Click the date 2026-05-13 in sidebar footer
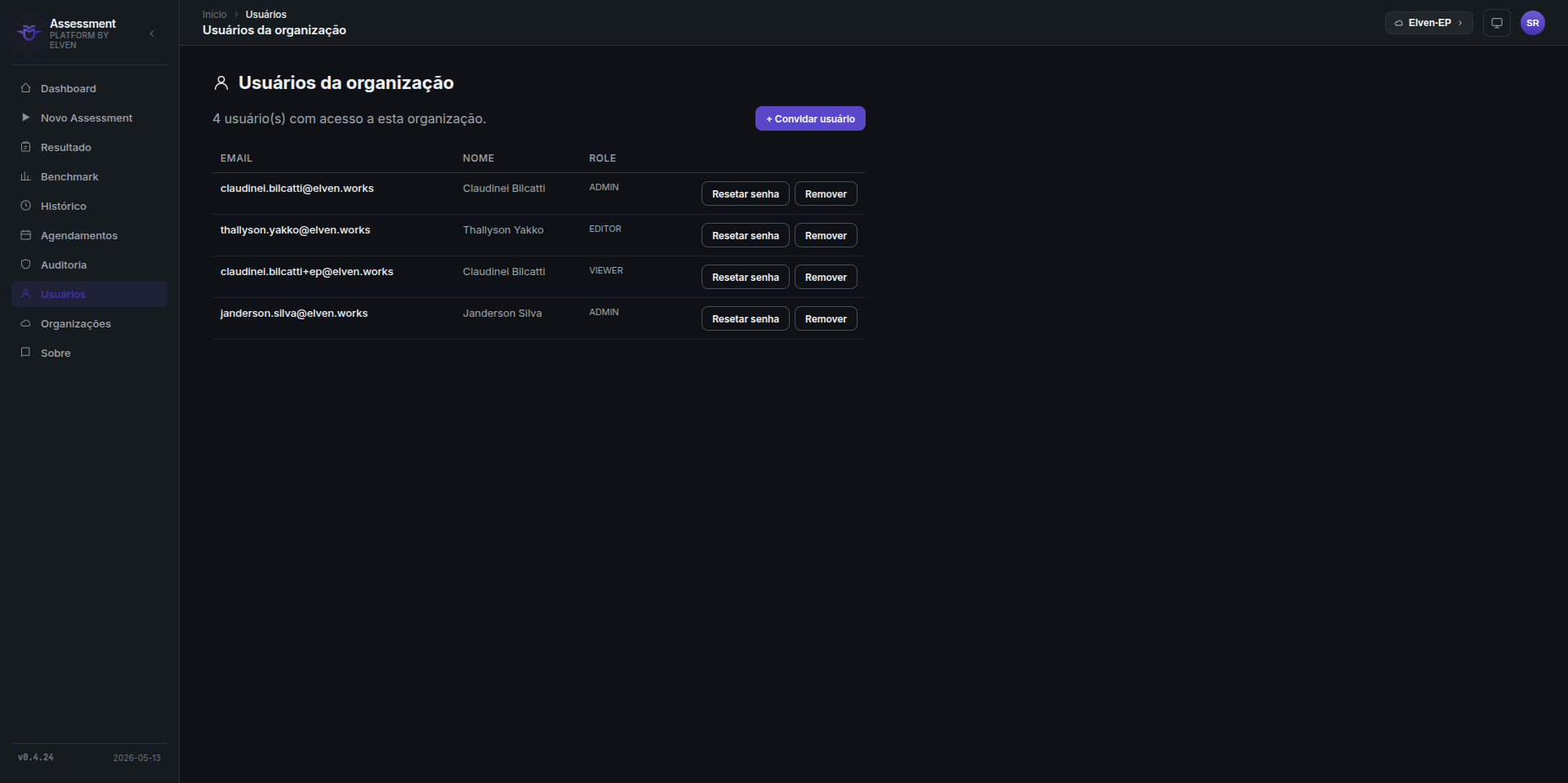Image resolution: width=1568 pixels, height=783 pixels. point(137,758)
